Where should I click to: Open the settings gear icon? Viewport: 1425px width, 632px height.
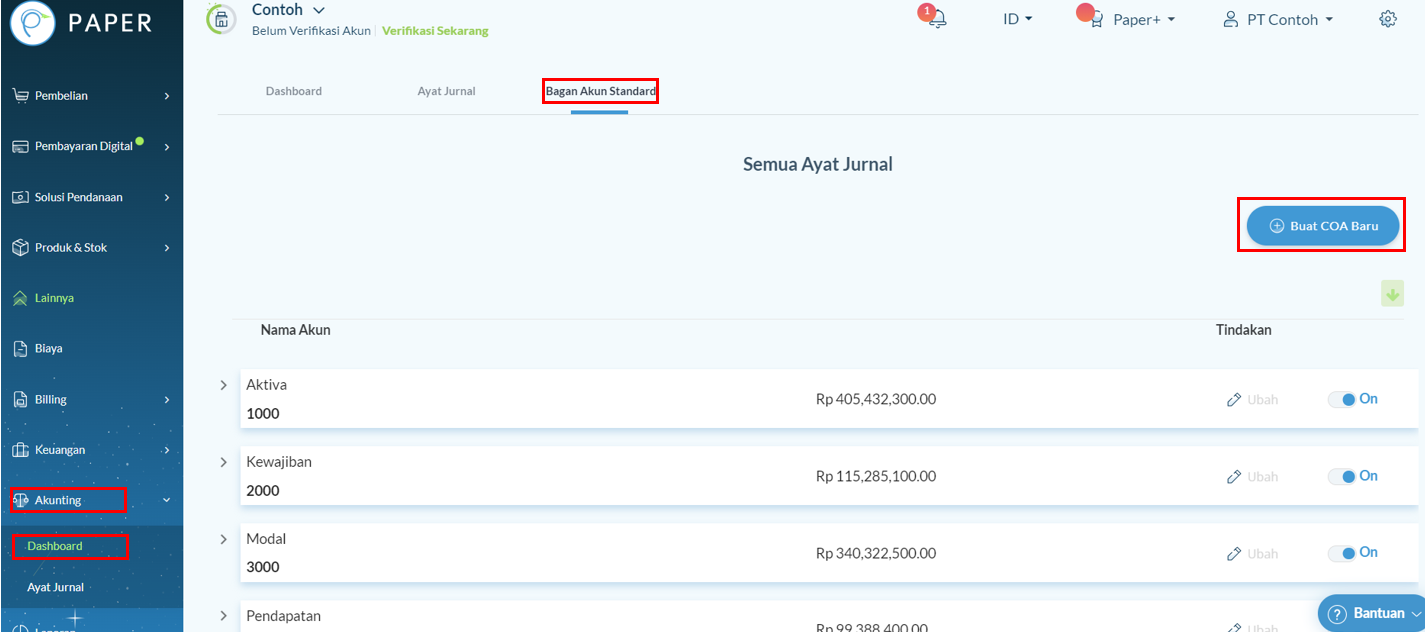click(x=1387, y=18)
